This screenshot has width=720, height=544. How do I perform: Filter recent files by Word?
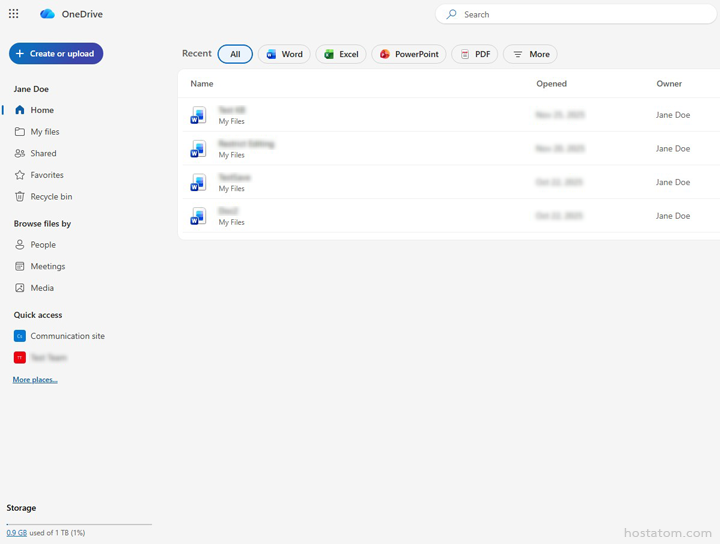(284, 54)
